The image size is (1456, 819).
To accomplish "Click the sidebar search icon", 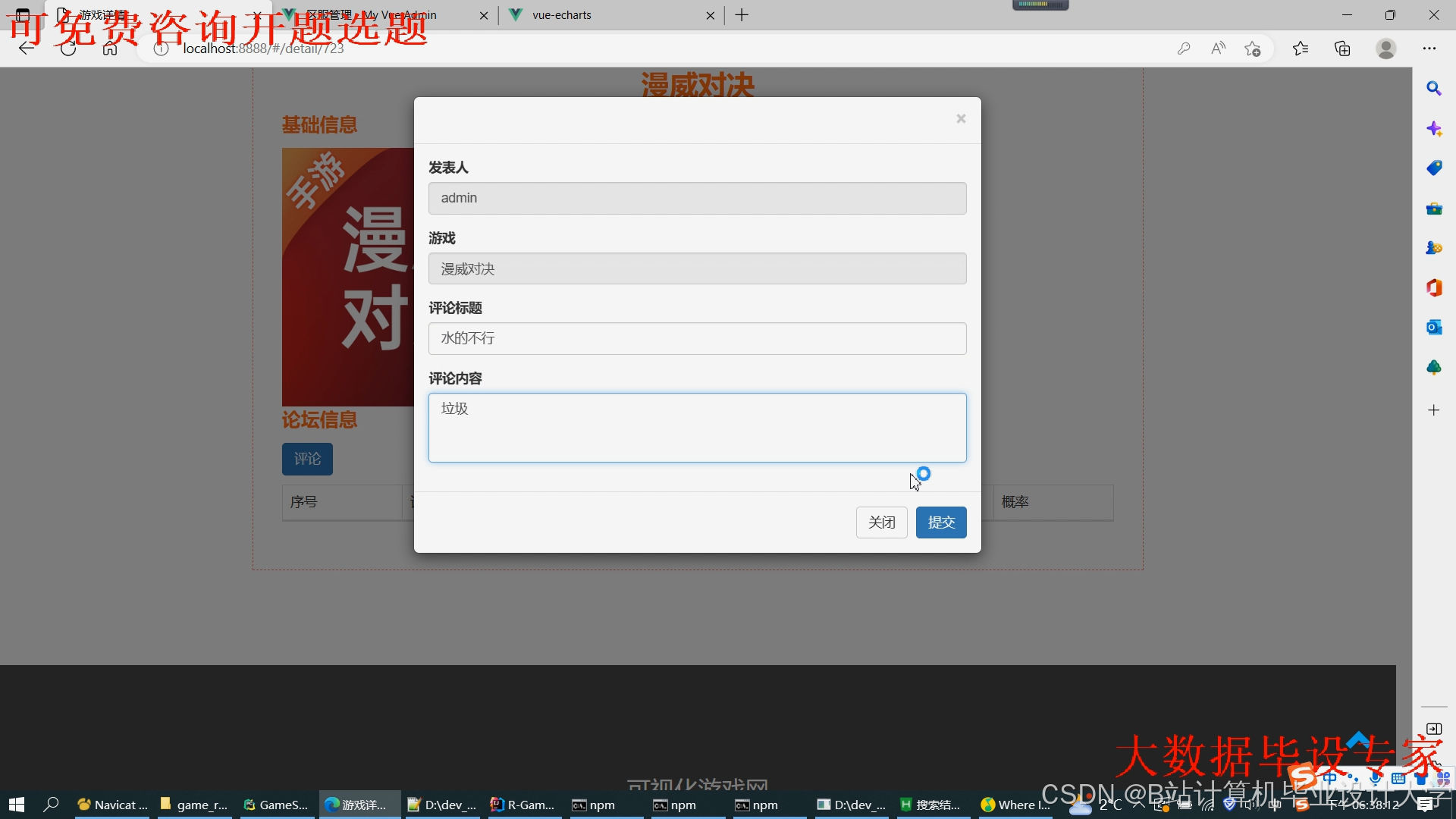I will tap(1433, 89).
